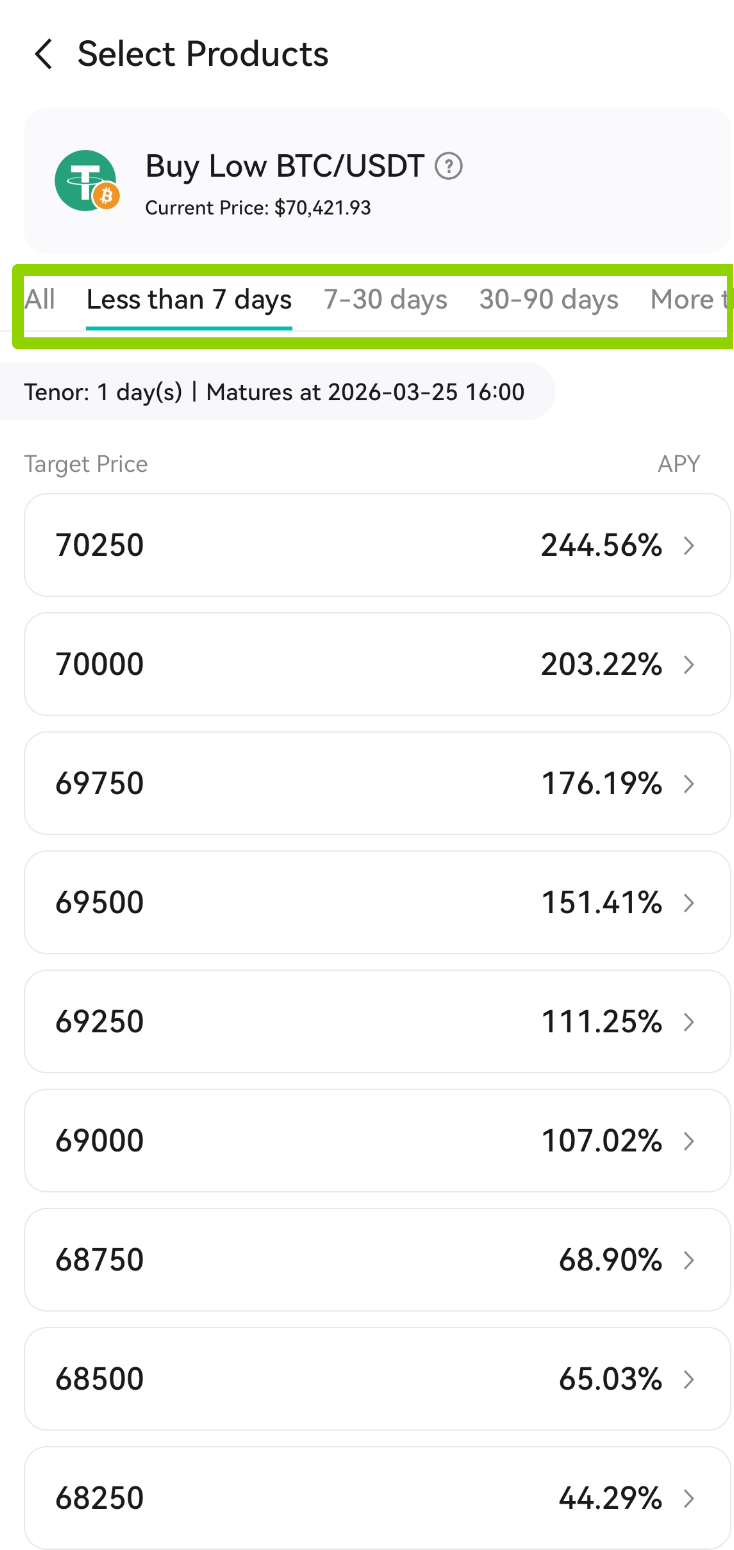734x1550 pixels.
Task: Tap chevron beside 176.19% APY
Action: [x=689, y=784]
